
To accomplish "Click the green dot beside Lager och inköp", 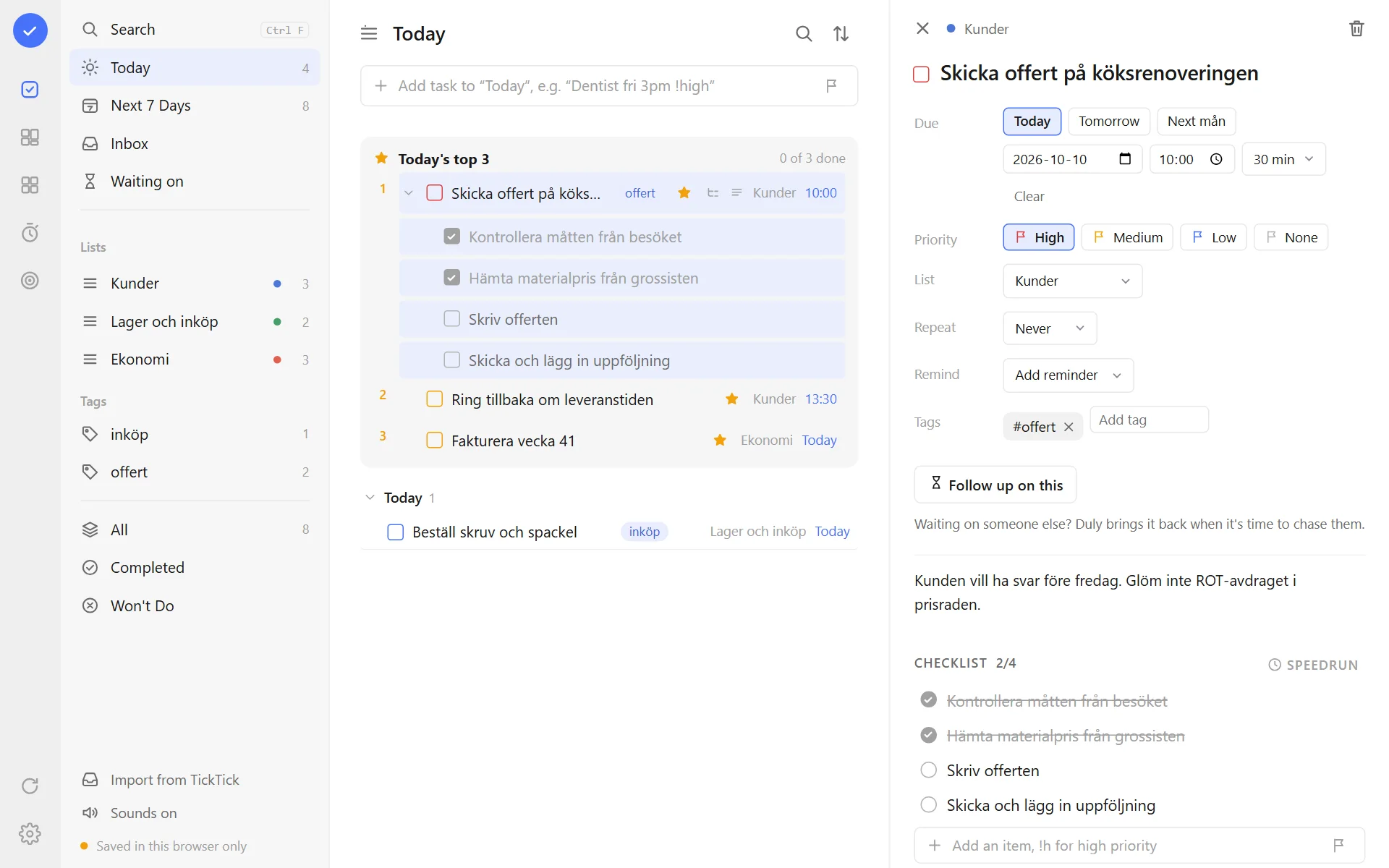I will click(x=277, y=322).
